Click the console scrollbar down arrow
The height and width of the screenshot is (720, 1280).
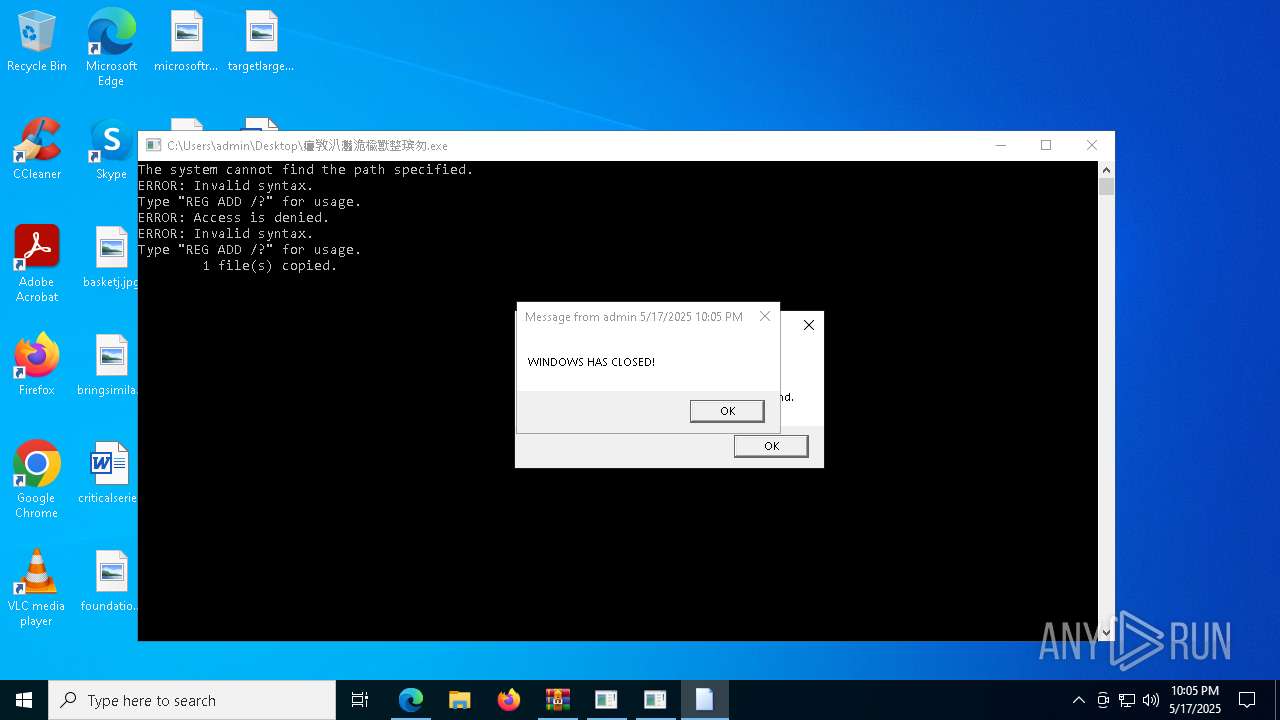pos(1106,632)
